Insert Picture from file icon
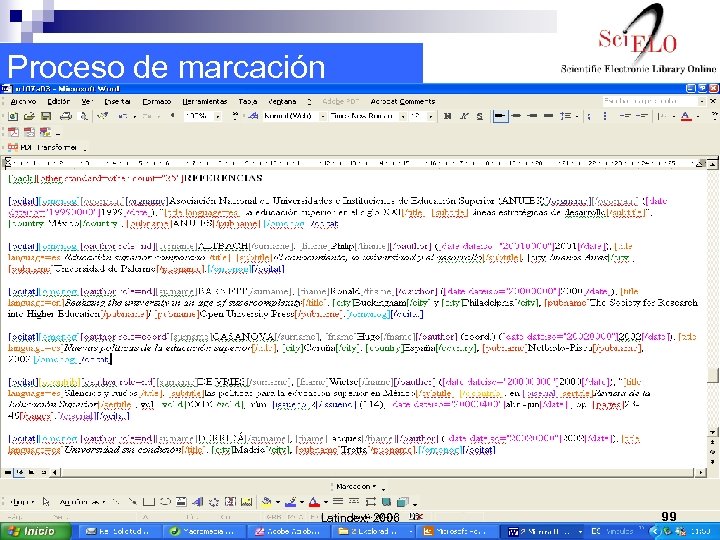Image resolution: width=720 pixels, height=540 pixels. click(247, 502)
